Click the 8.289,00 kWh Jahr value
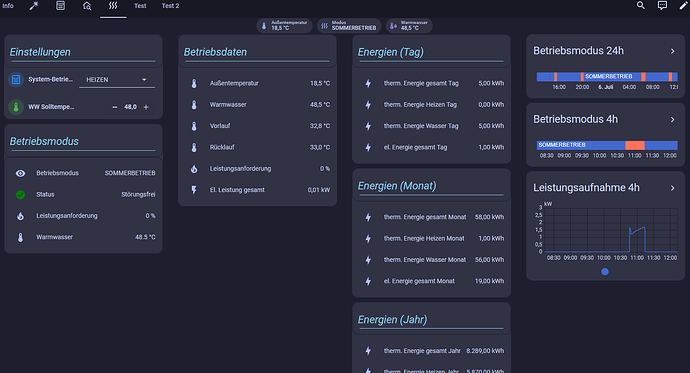Image resolution: width=690 pixels, height=373 pixels. coord(485,351)
